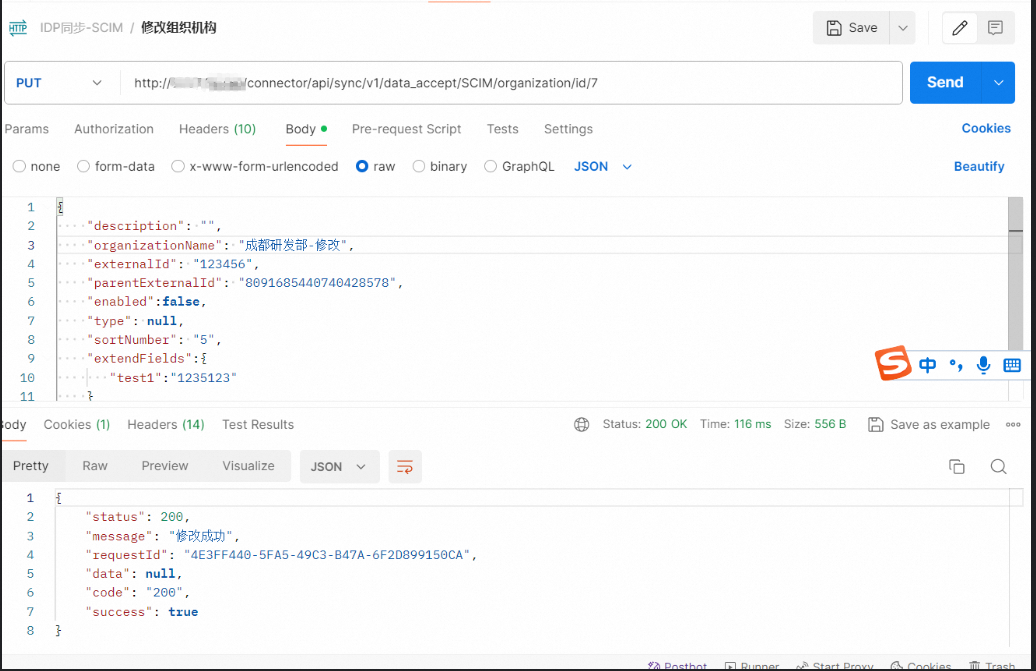The height and width of the screenshot is (671, 1036).
Task: Open the Pre-request Script tab
Action: [406, 129]
